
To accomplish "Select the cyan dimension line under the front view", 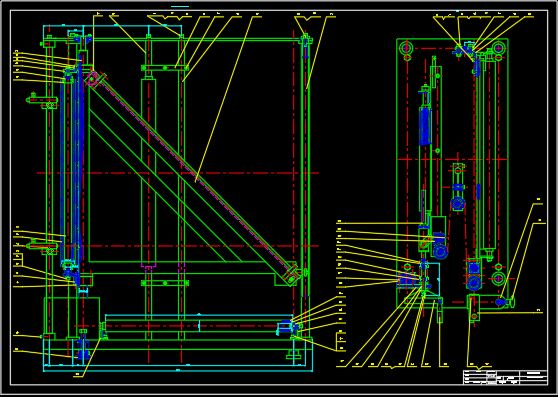I will pyautogui.click(x=178, y=371).
